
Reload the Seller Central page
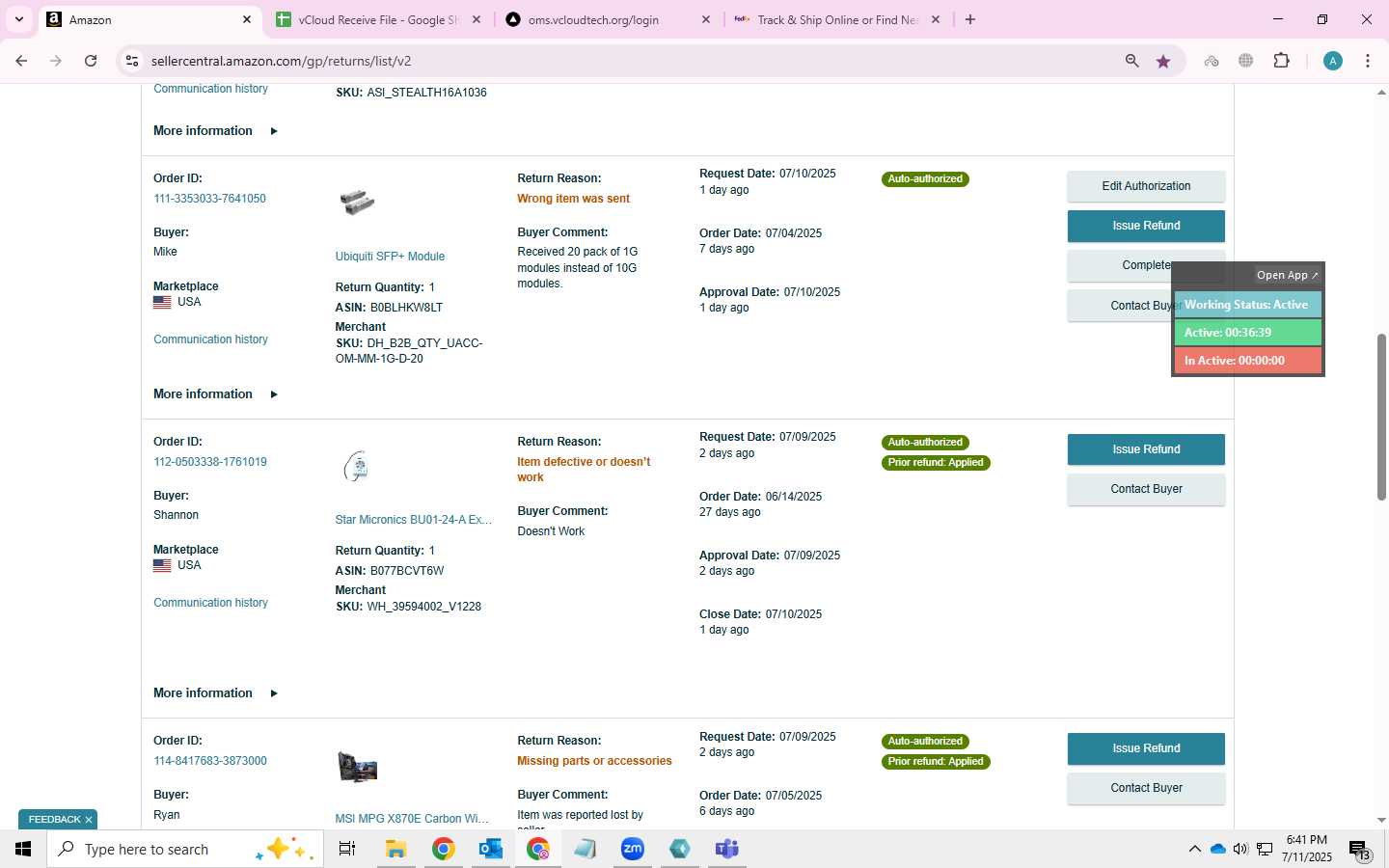(91, 61)
